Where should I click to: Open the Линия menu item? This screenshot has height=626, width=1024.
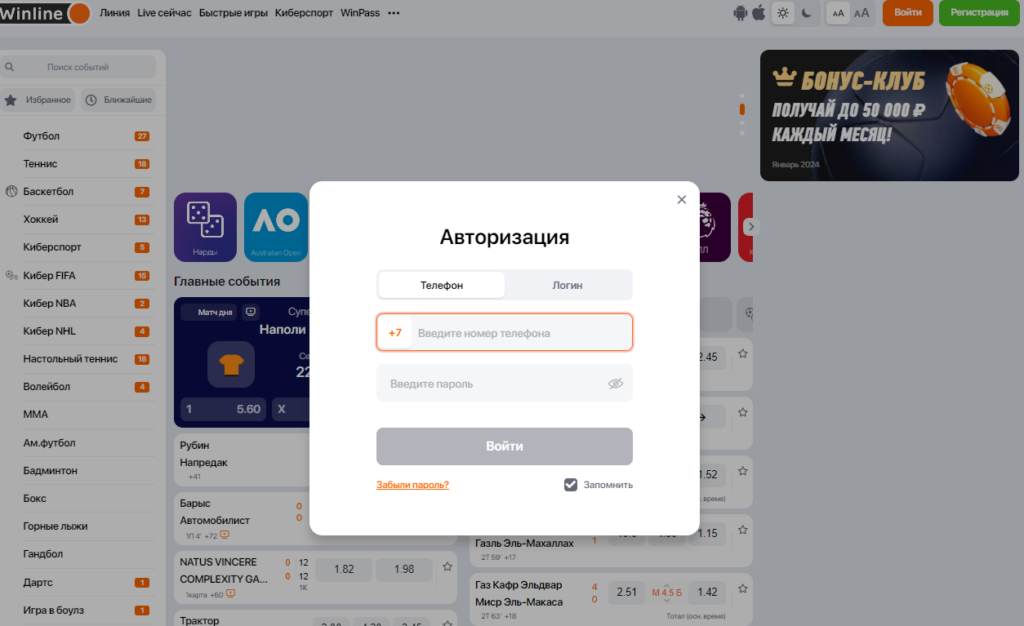(x=114, y=13)
